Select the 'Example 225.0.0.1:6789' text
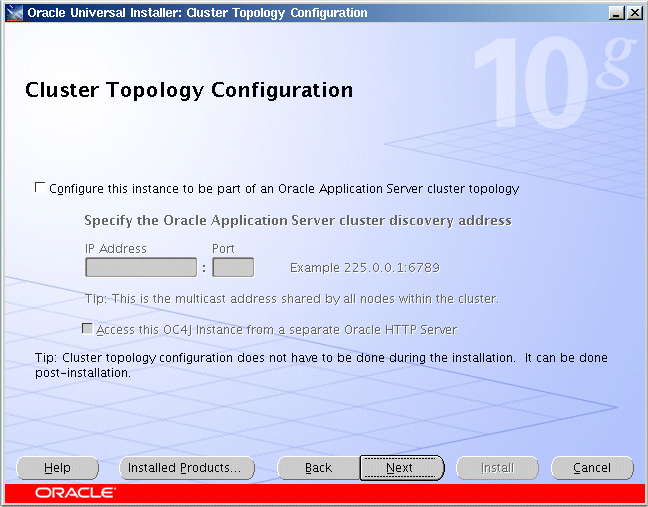The height and width of the screenshot is (507, 648). (x=365, y=268)
